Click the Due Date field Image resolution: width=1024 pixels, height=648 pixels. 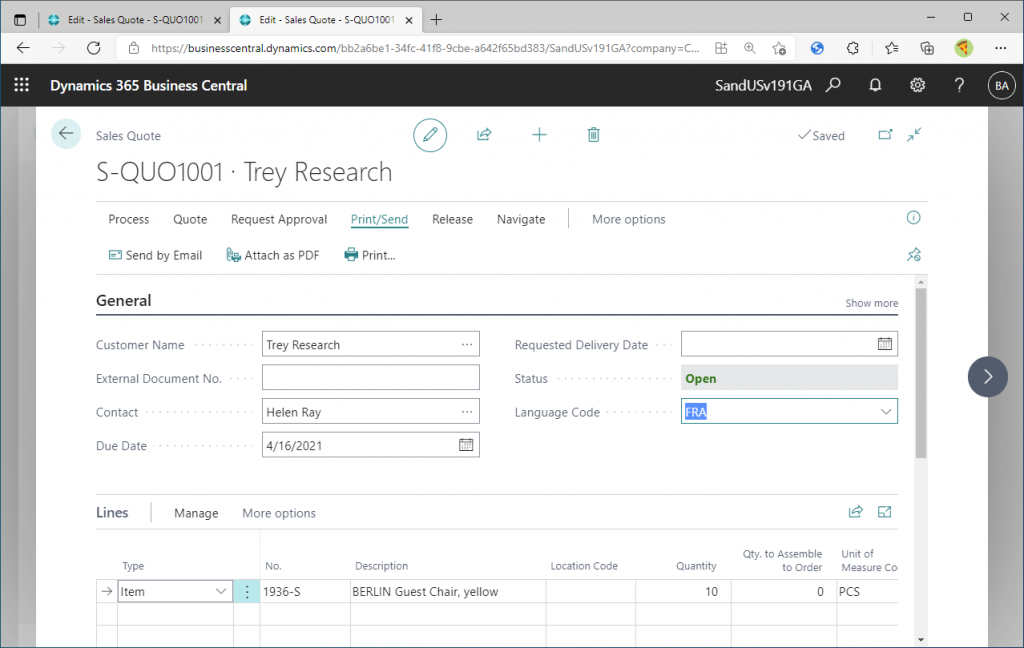[x=370, y=445]
